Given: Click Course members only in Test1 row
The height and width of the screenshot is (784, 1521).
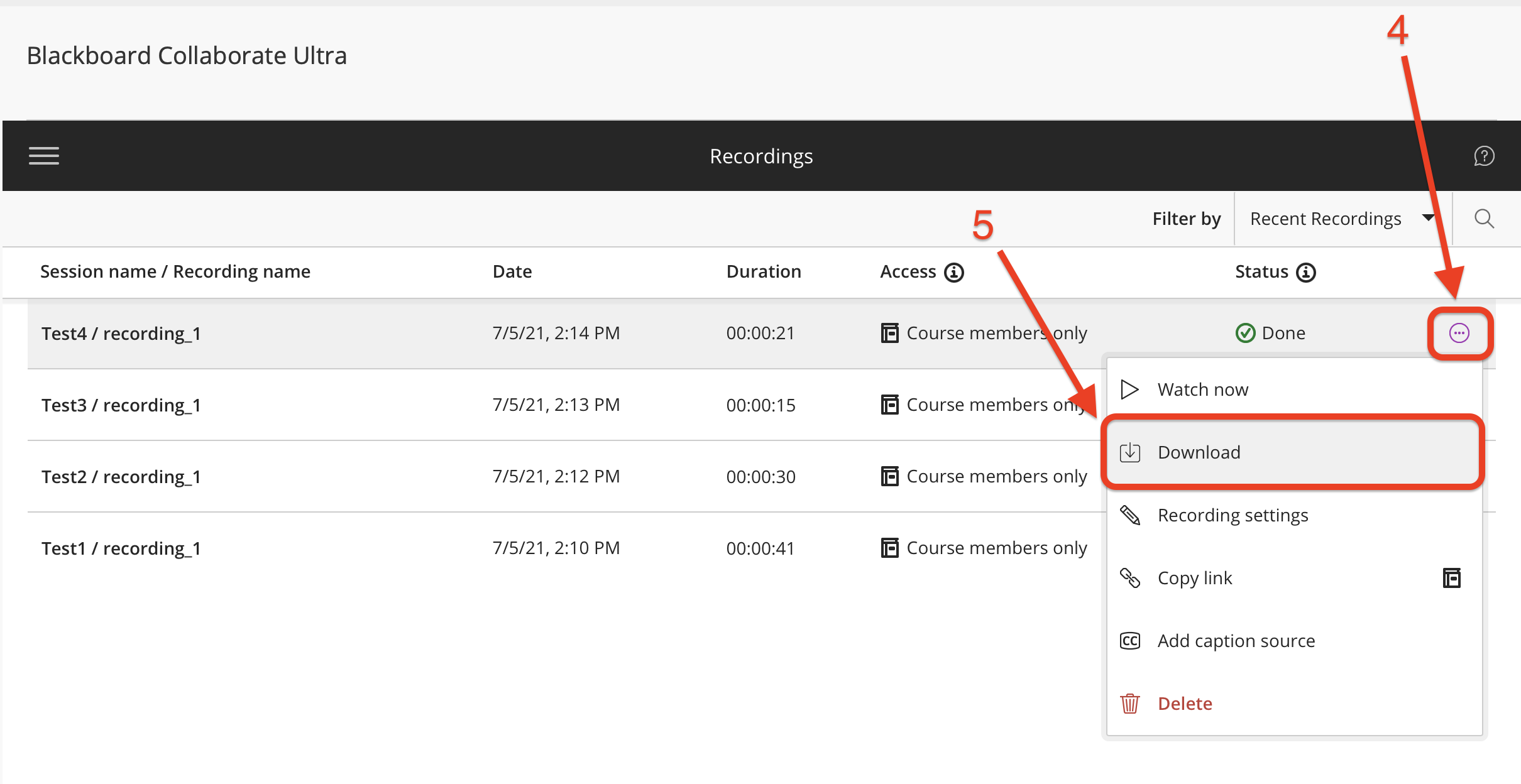Looking at the screenshot, I should pos(997,548).
